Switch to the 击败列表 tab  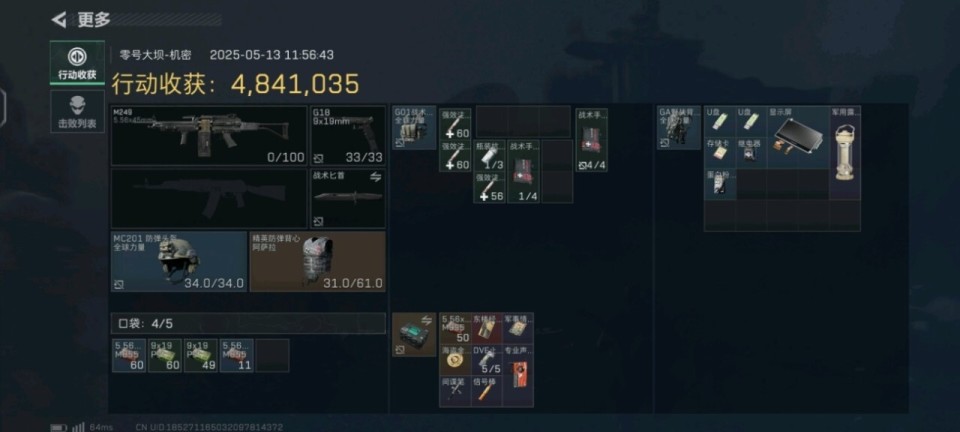click(x=77, y=111)
